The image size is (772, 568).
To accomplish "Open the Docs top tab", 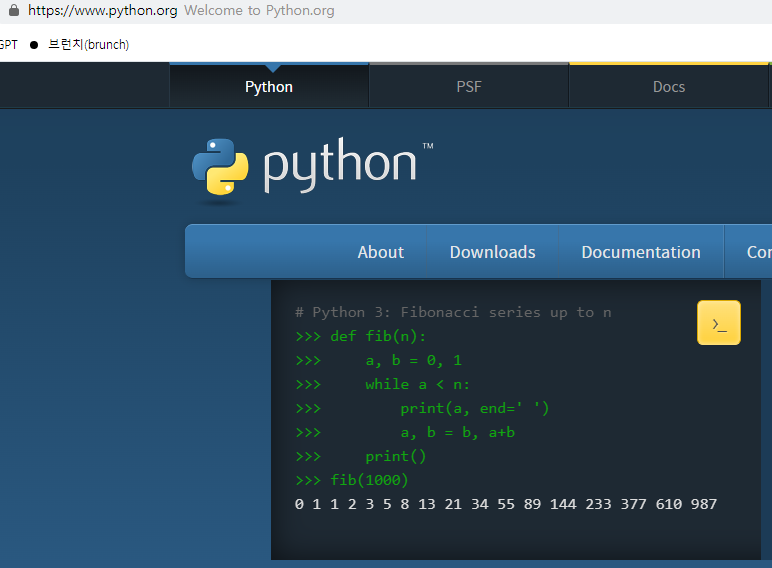I will coord(669,86).
